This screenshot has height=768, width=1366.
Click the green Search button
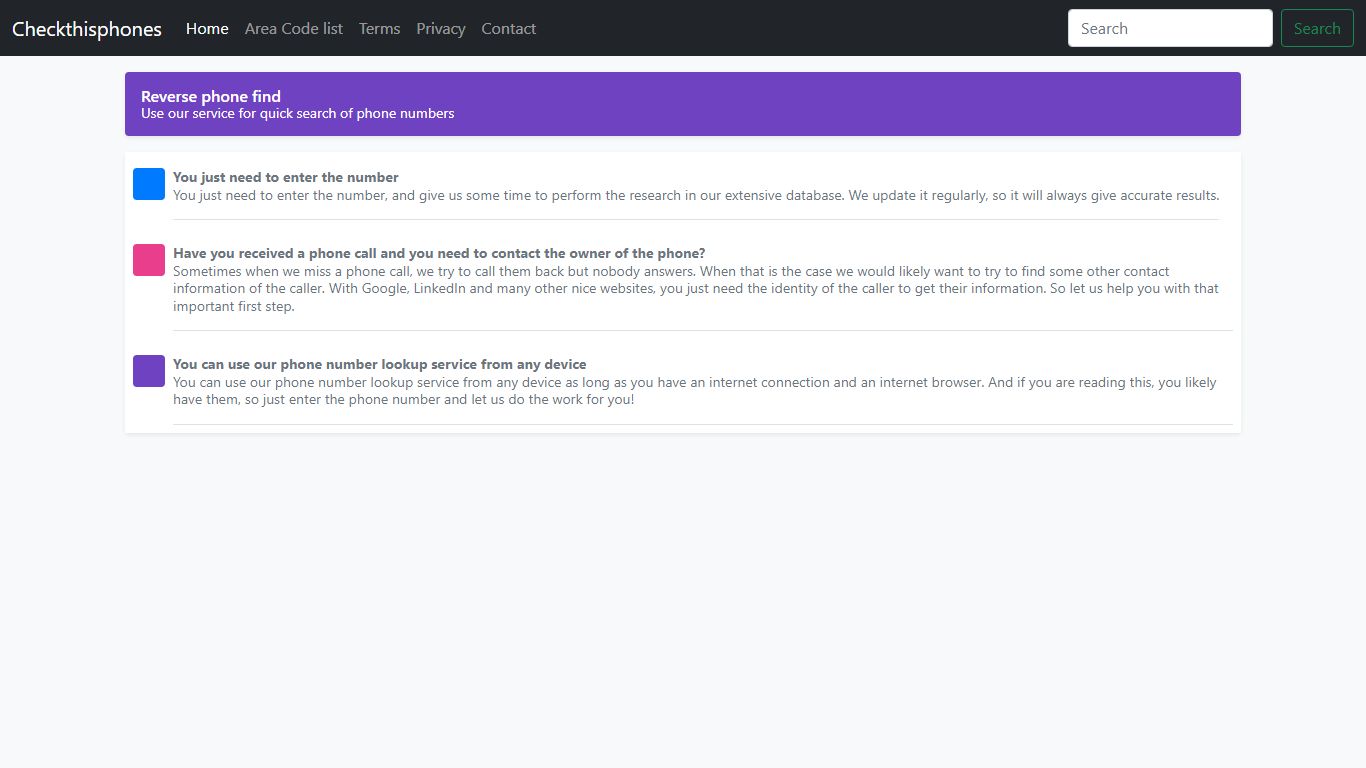click(1317, 28)
